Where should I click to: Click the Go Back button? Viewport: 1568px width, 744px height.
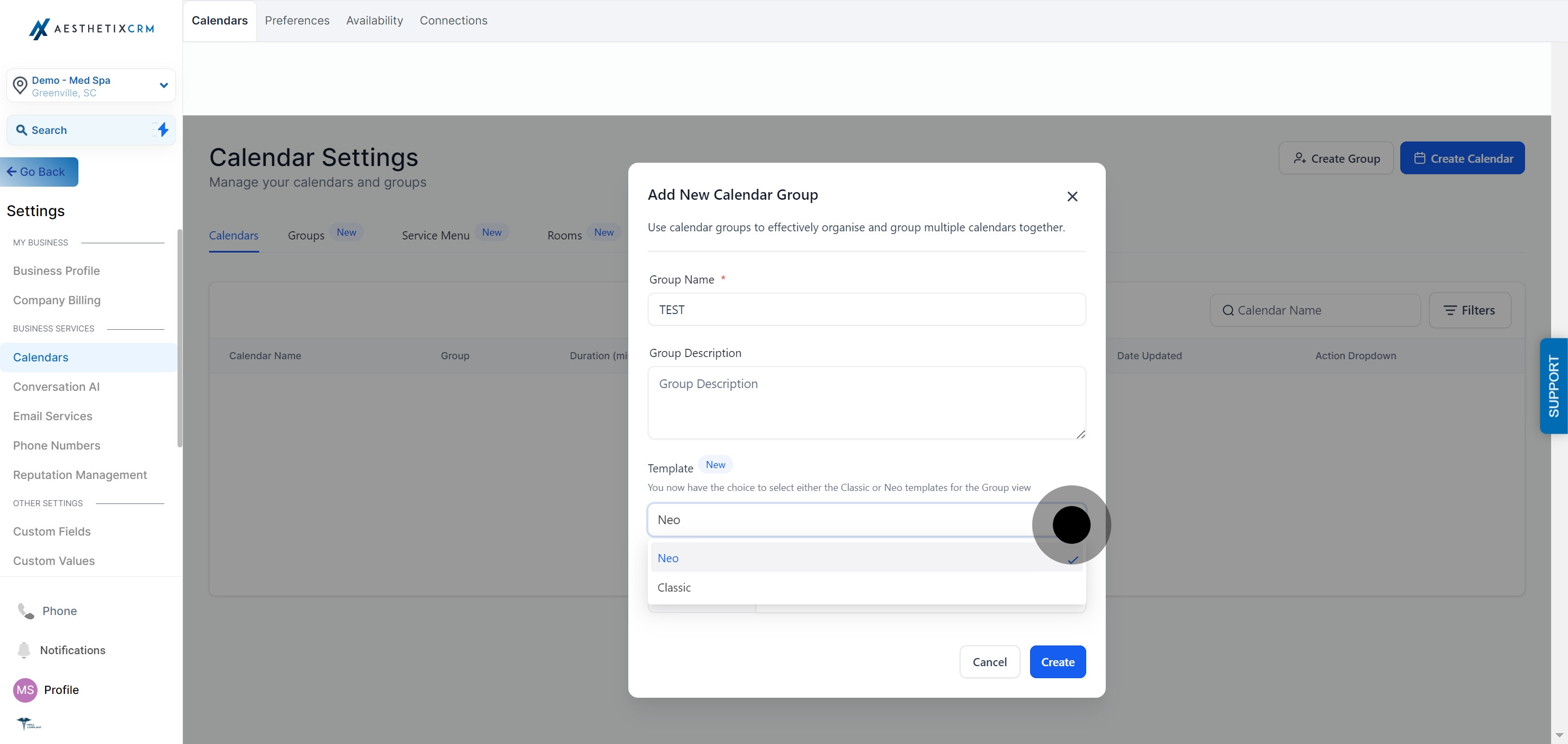point(39,172)
